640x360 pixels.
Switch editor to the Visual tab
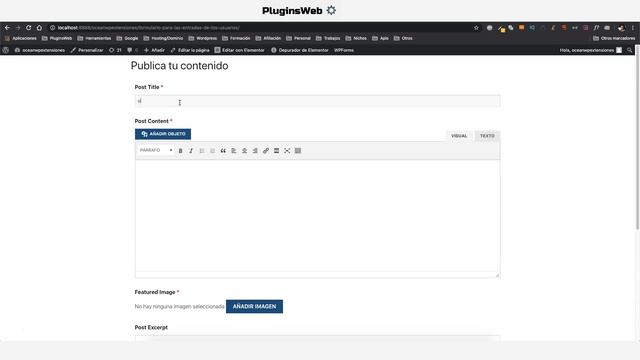[459, 136]
